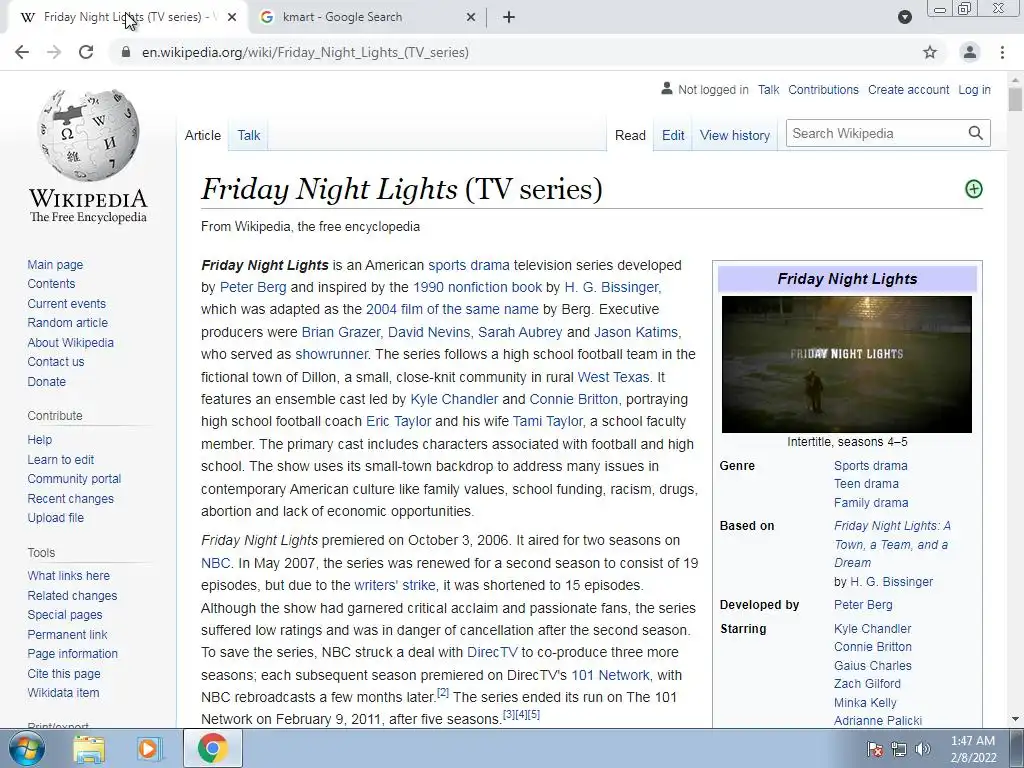Open Cite this page link
The width and height of the screenshot is (1024, 768).
(x=64, y=673)
